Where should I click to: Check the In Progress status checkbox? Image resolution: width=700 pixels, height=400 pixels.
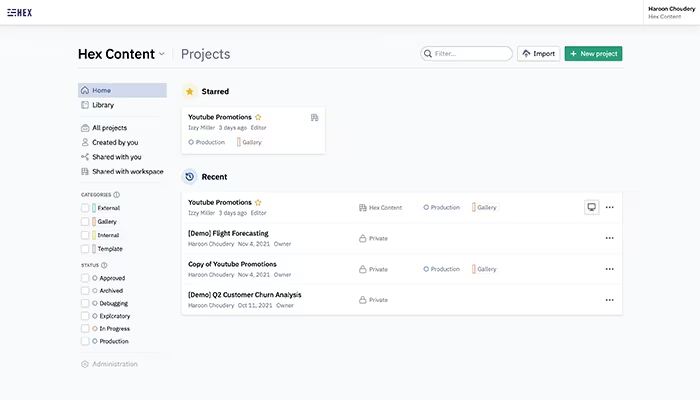click(x=85, y=329)
